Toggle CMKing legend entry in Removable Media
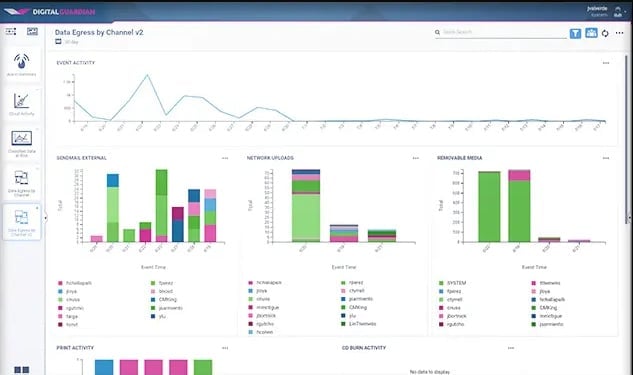The height and width of the screenshot is (375, 633). pos(545,308)
